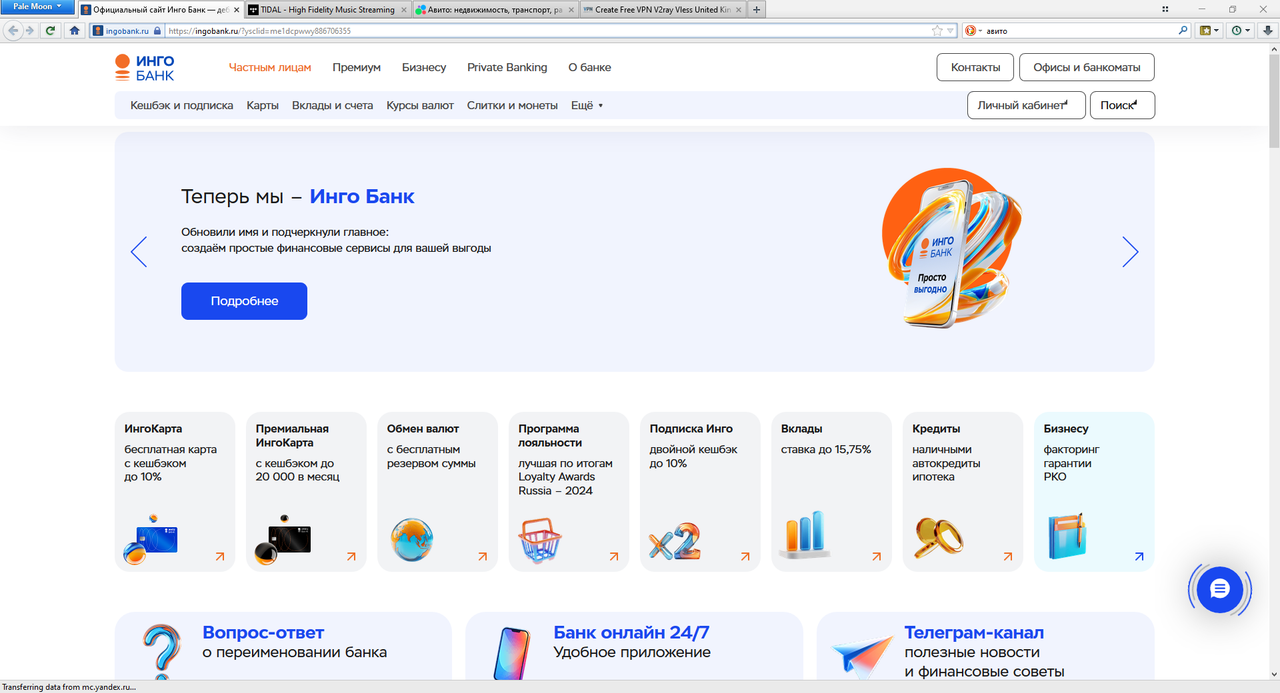Image resolution: width=1280 pixels, height=693 pixels.
Task: Switch to the Create Free VPN tab
Action: [x=663, y=9]
